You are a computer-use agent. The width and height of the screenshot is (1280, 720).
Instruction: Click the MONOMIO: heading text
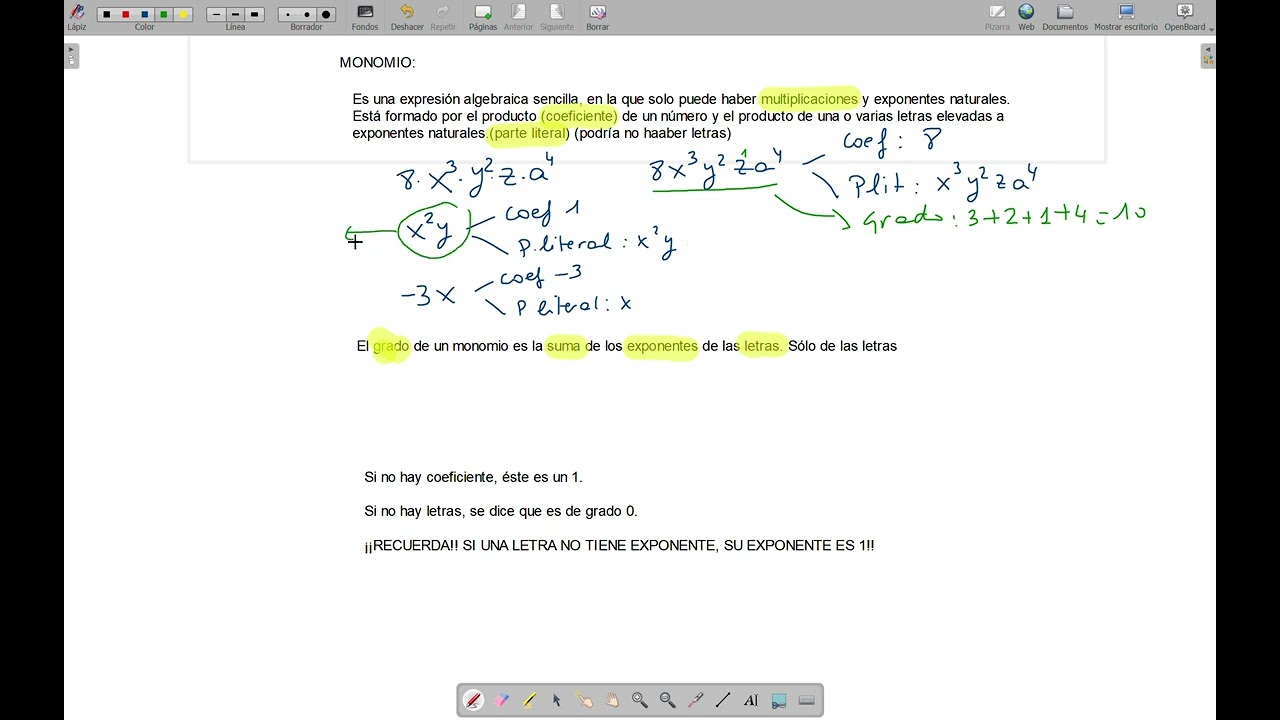(x=377, y=63)
